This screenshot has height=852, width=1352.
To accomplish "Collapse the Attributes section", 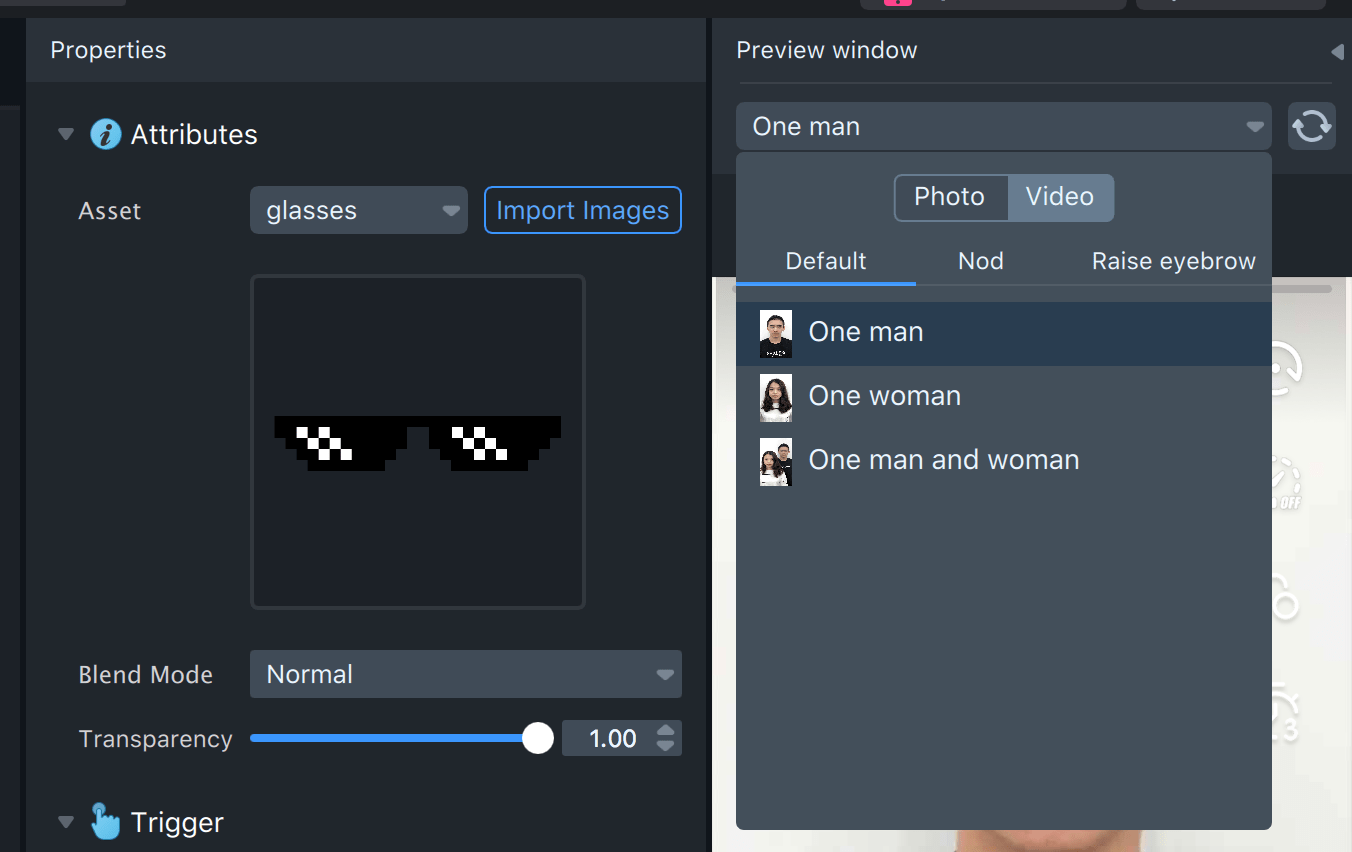I will tap(66, 134).
